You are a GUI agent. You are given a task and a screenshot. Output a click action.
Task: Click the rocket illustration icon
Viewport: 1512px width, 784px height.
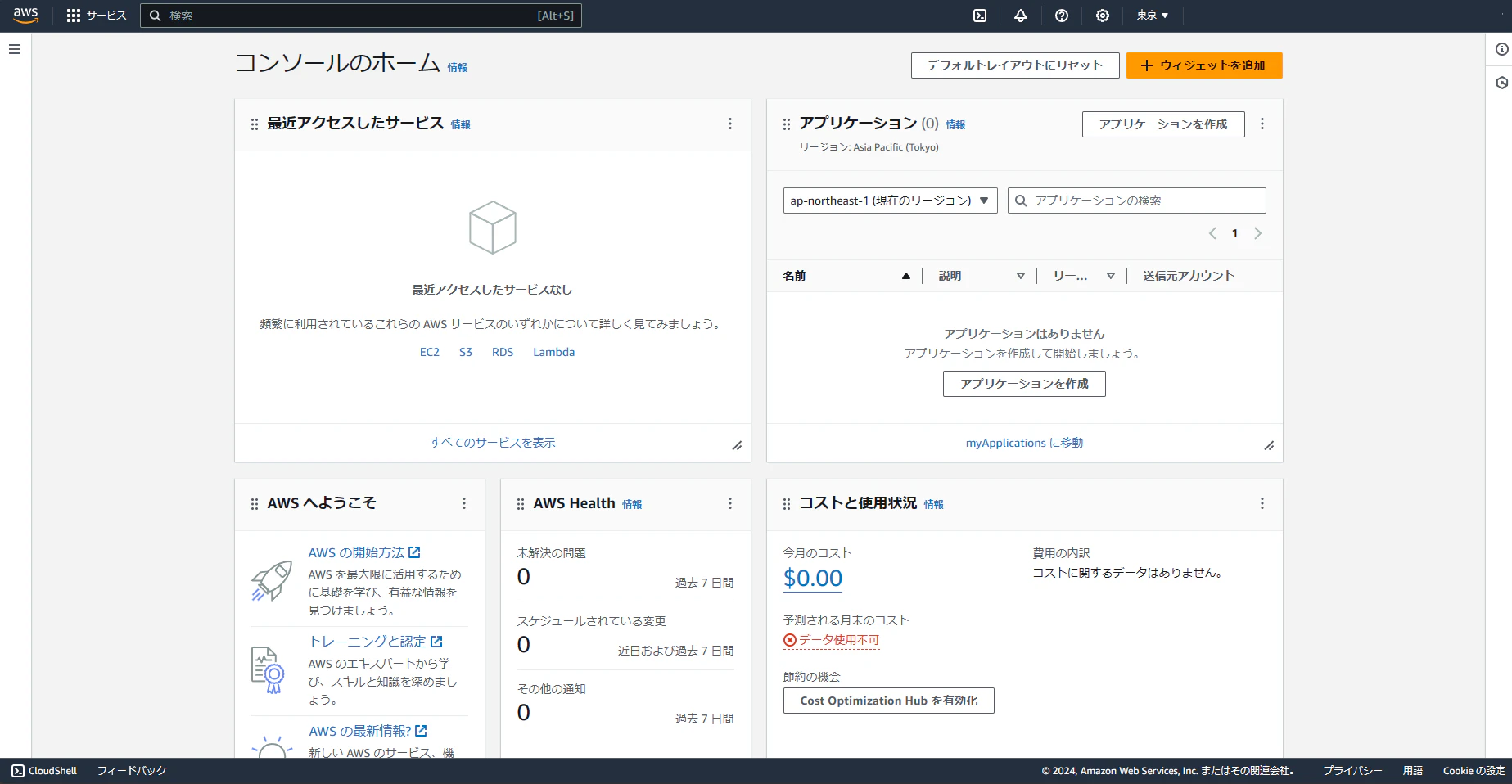point(272,581)
